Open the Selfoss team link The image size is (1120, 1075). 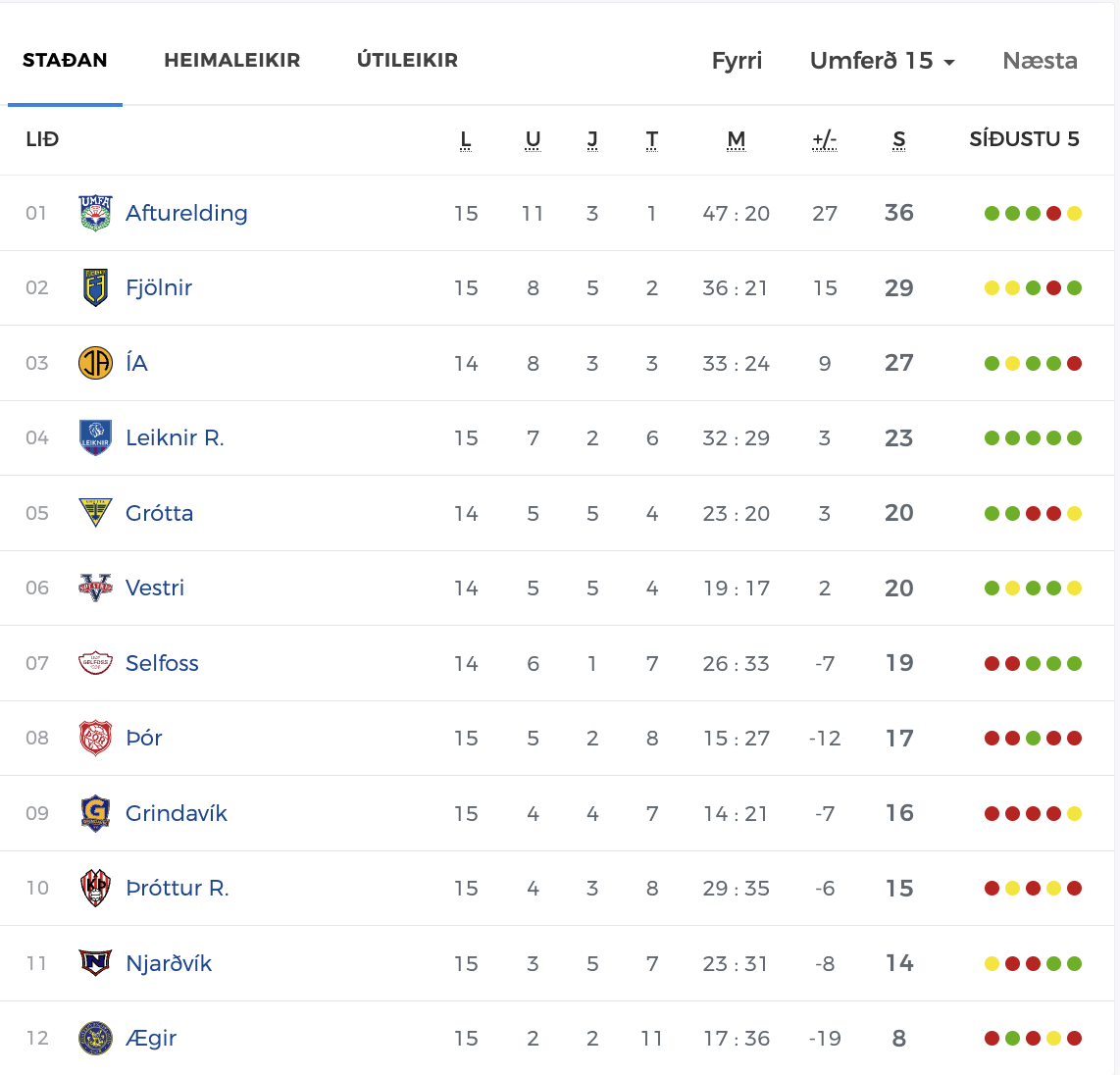(162, 663)
